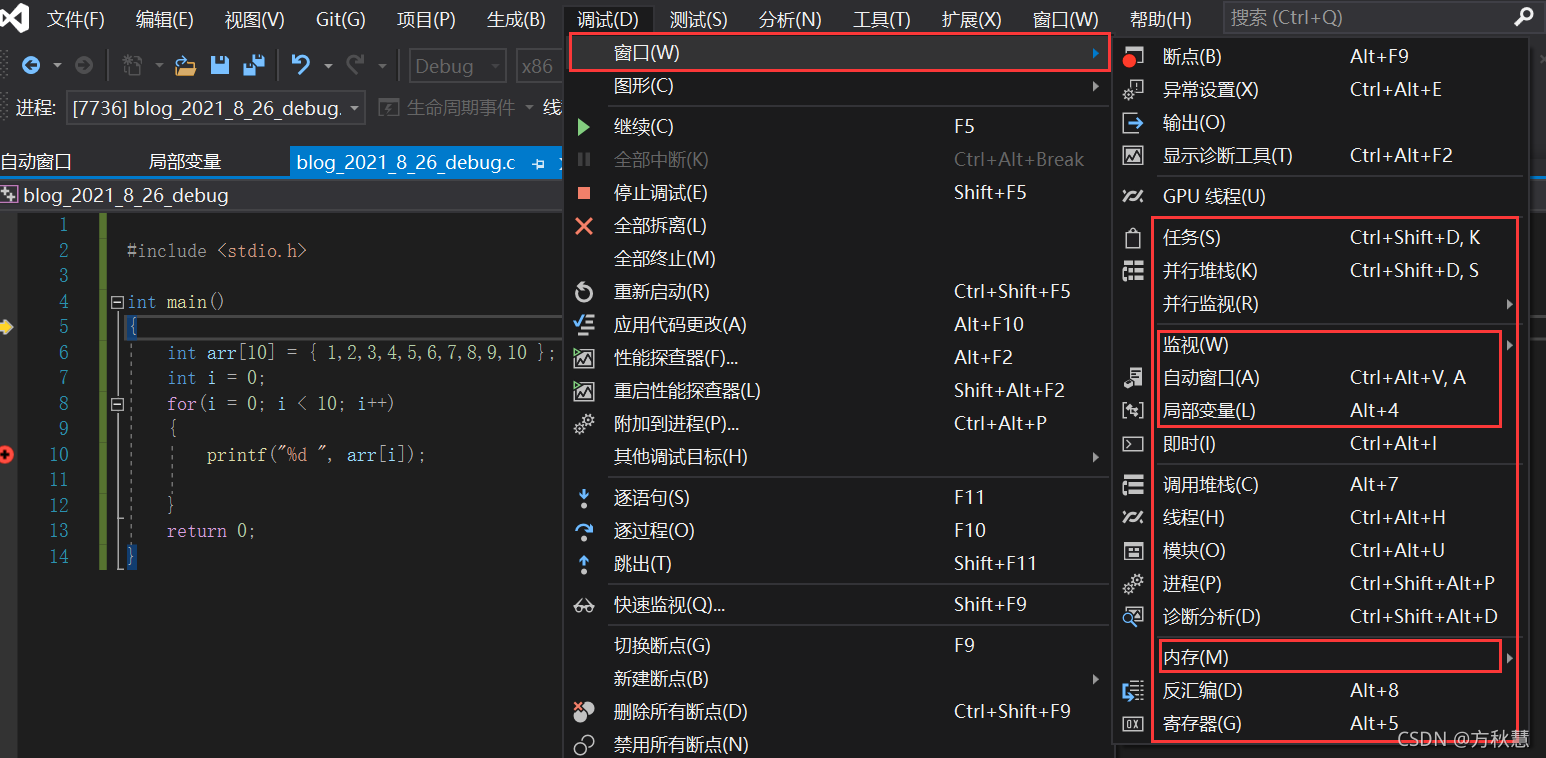The width and height of the screenshot is (1546, 758).
Task: Click the printf statement on line 10
Action: (x=316, y=455)
